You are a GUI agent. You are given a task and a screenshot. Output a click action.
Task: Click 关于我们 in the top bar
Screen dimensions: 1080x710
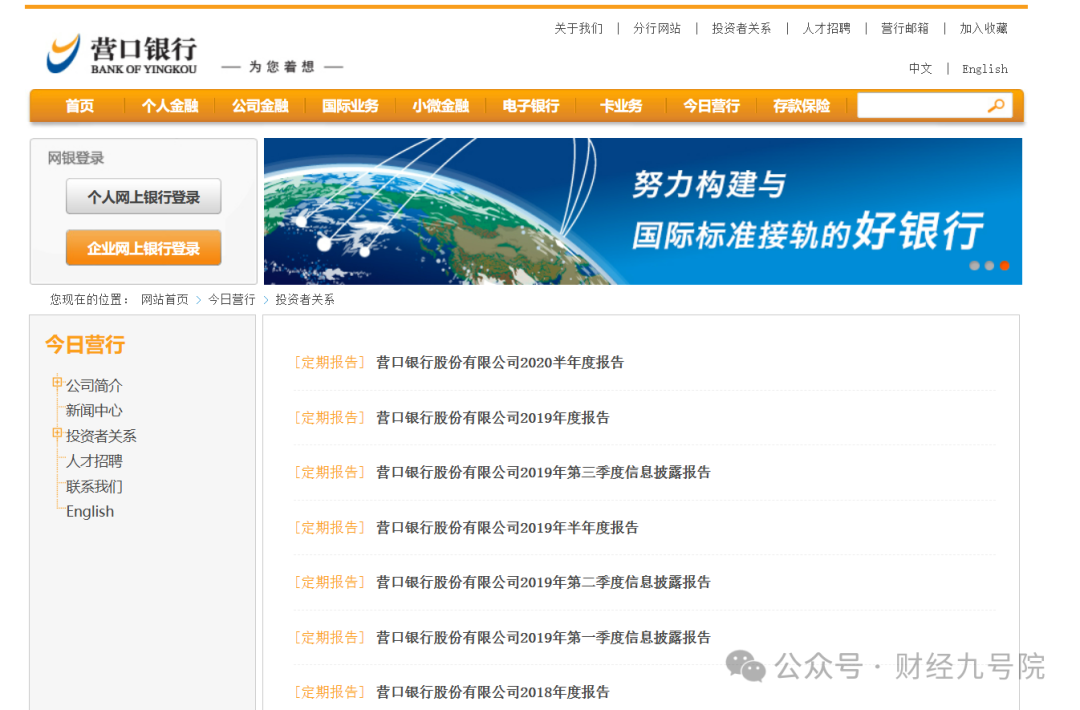pyautogui.click(x=578, y=28)
